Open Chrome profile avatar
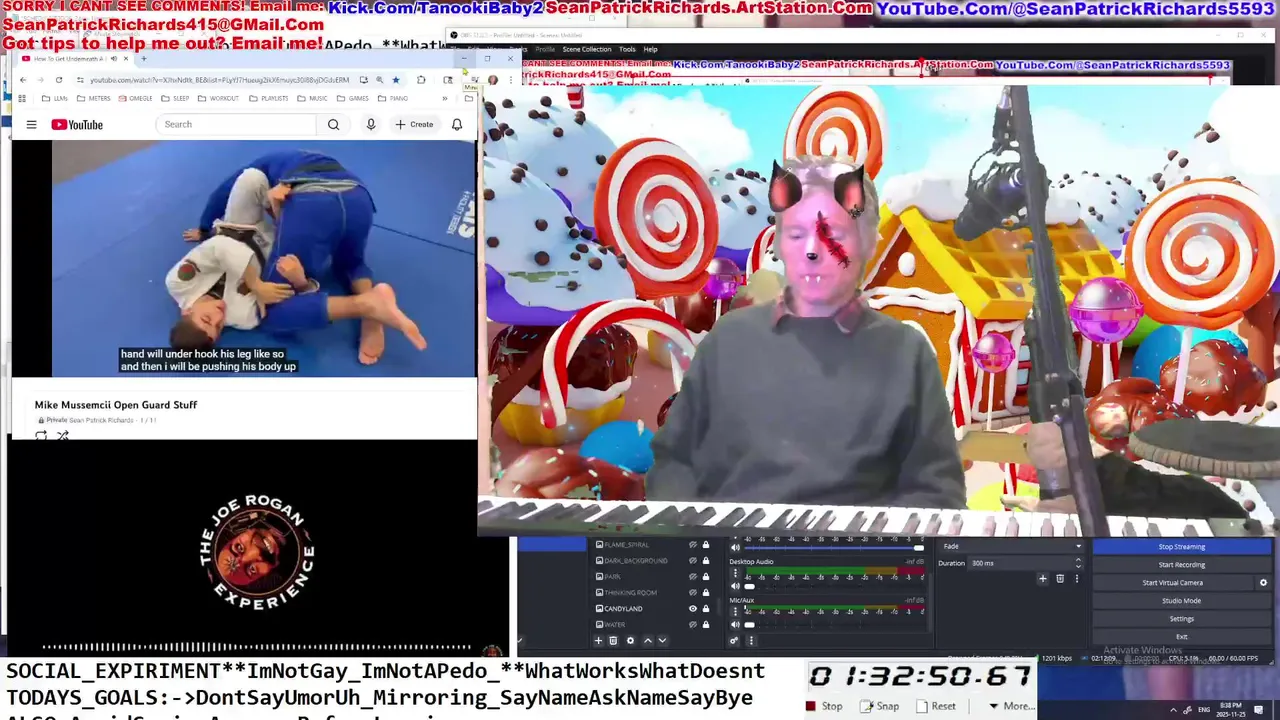Screen dimensions: 1280x720 [x=493, y=80]
